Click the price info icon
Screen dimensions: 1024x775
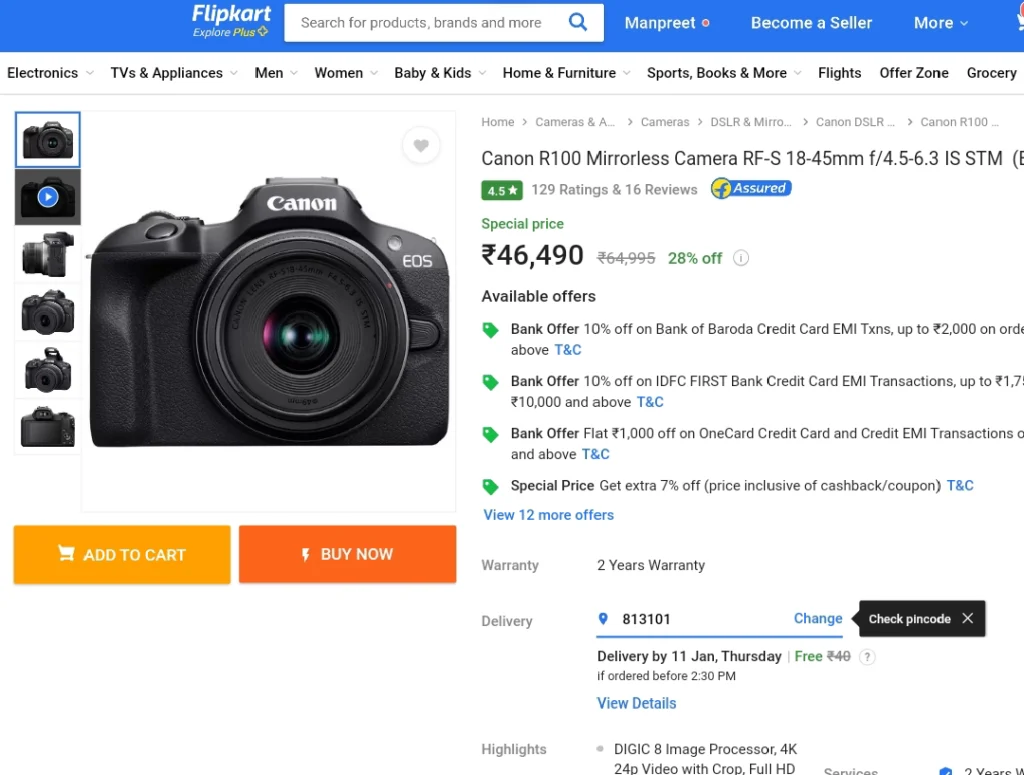click(741, 258)
